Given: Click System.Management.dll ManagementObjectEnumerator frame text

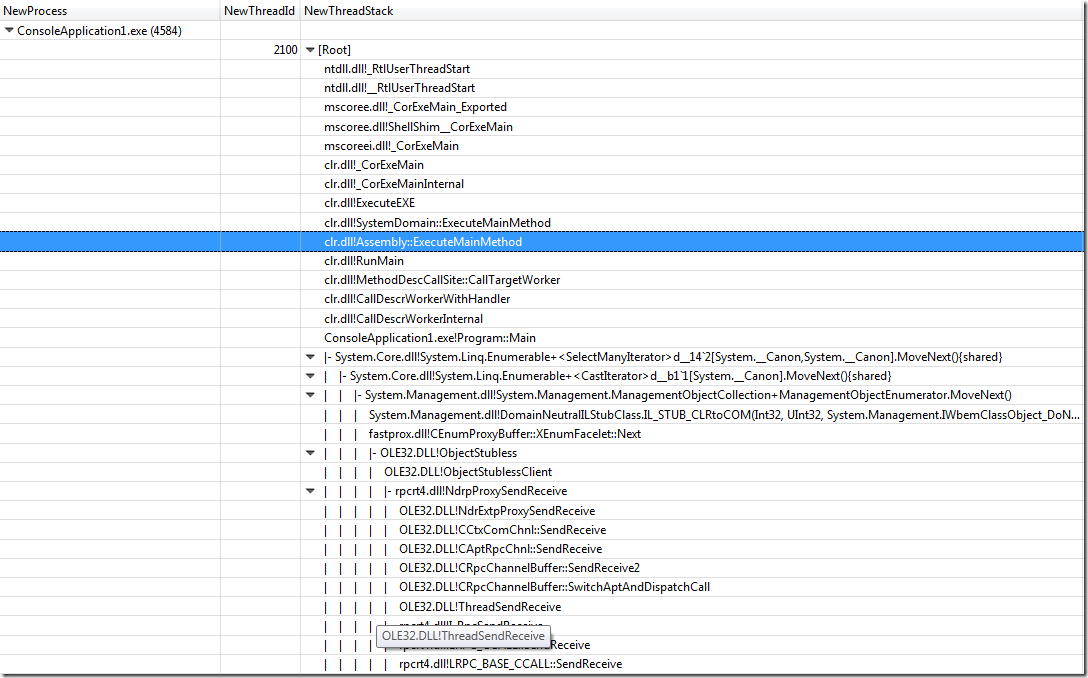Looking at the screenshot, I should coord(688,395).
